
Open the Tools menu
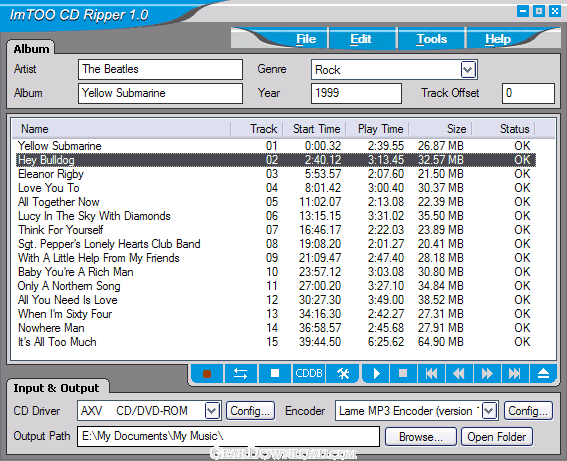pyautogui.click(x=432, y=39)
